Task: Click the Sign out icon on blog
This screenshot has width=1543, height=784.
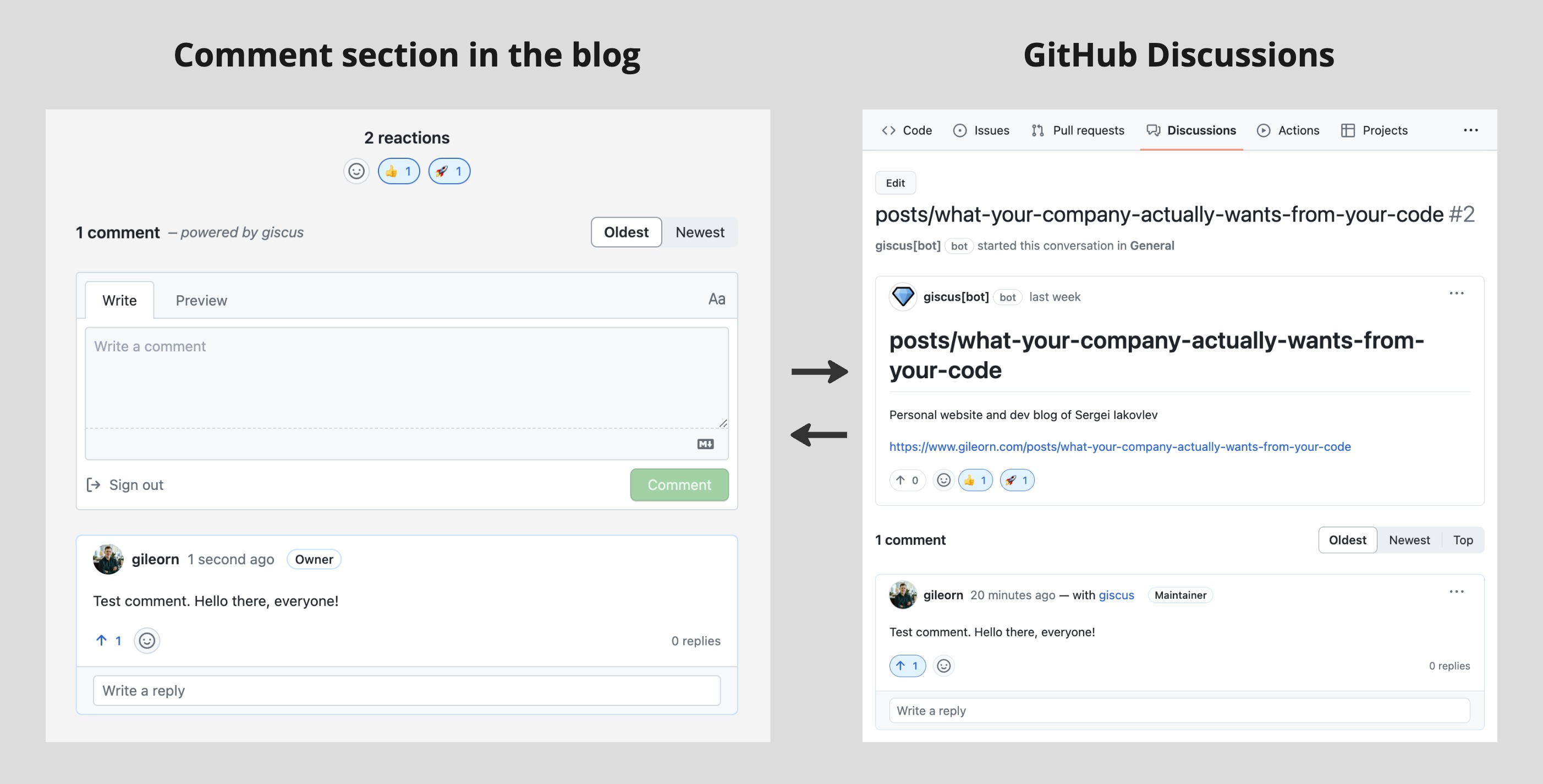Action: (94, 484)
